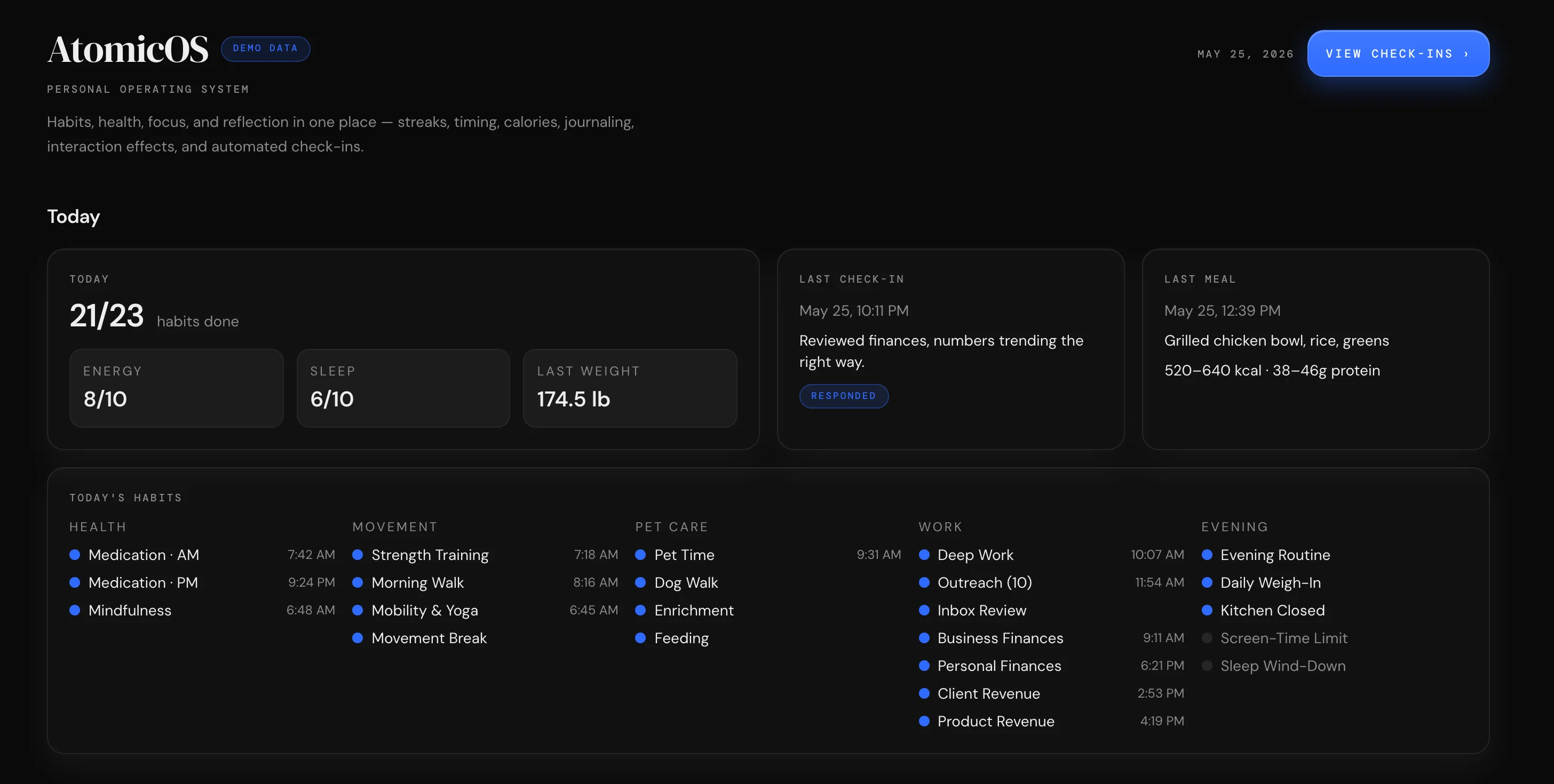The height and width of the screenshot is (784, 1554).
Task: Click the RESPONDED status badge
Action: [843, 396]
